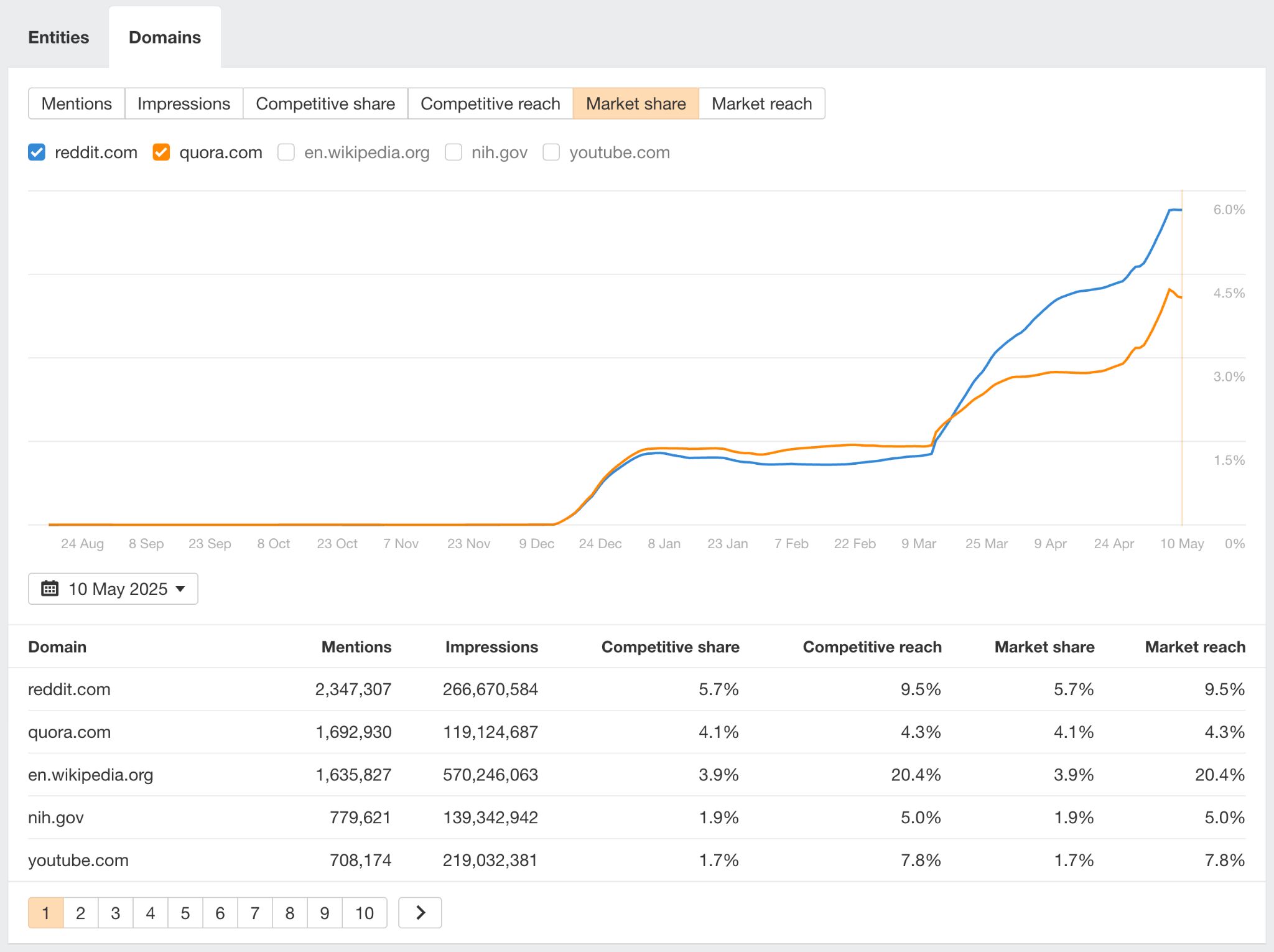Enable the en.wikipedia.org checkbox

(286, 152)
